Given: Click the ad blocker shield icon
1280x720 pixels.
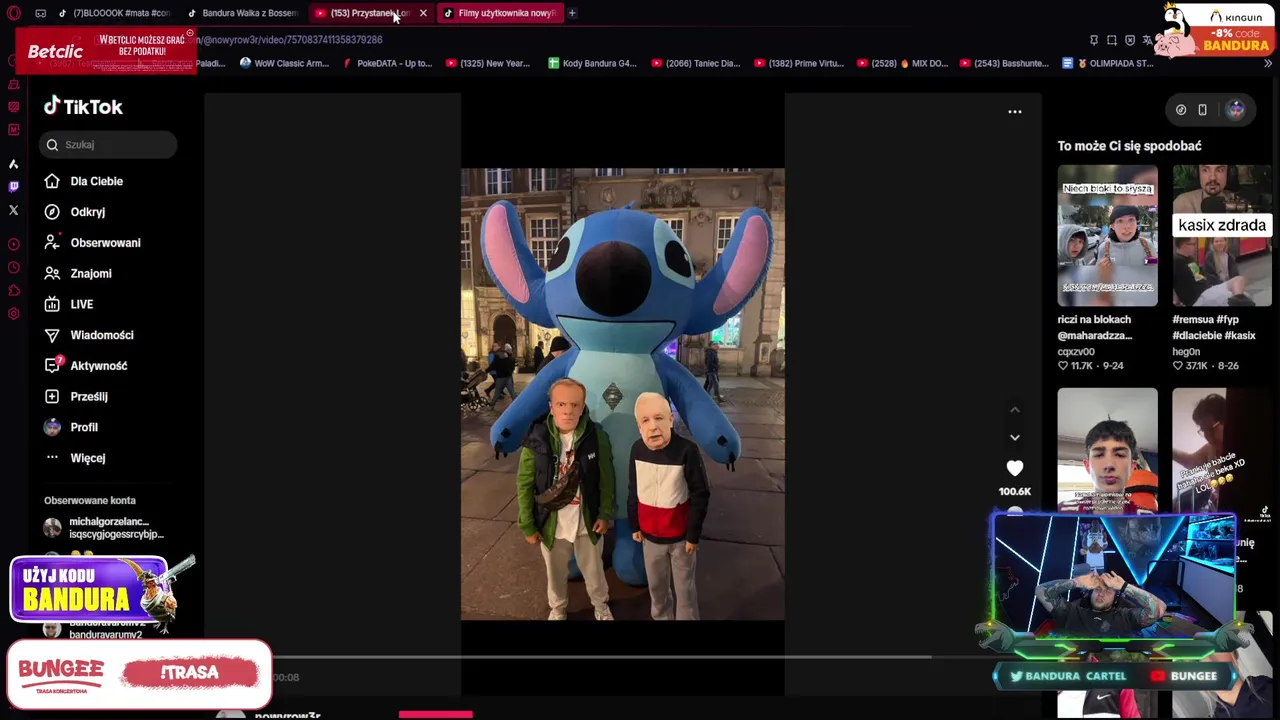Looking at the screenshot, I should (1130, 40).
